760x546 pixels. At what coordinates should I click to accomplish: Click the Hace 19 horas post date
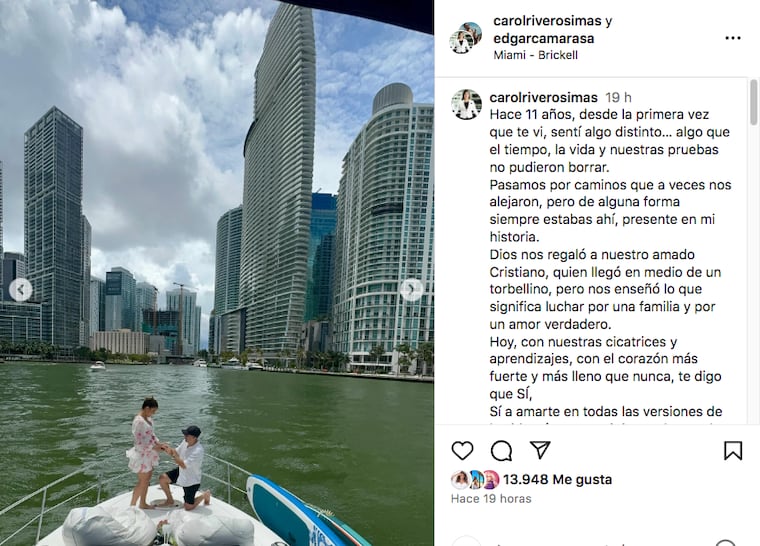[x=491, y=498]
